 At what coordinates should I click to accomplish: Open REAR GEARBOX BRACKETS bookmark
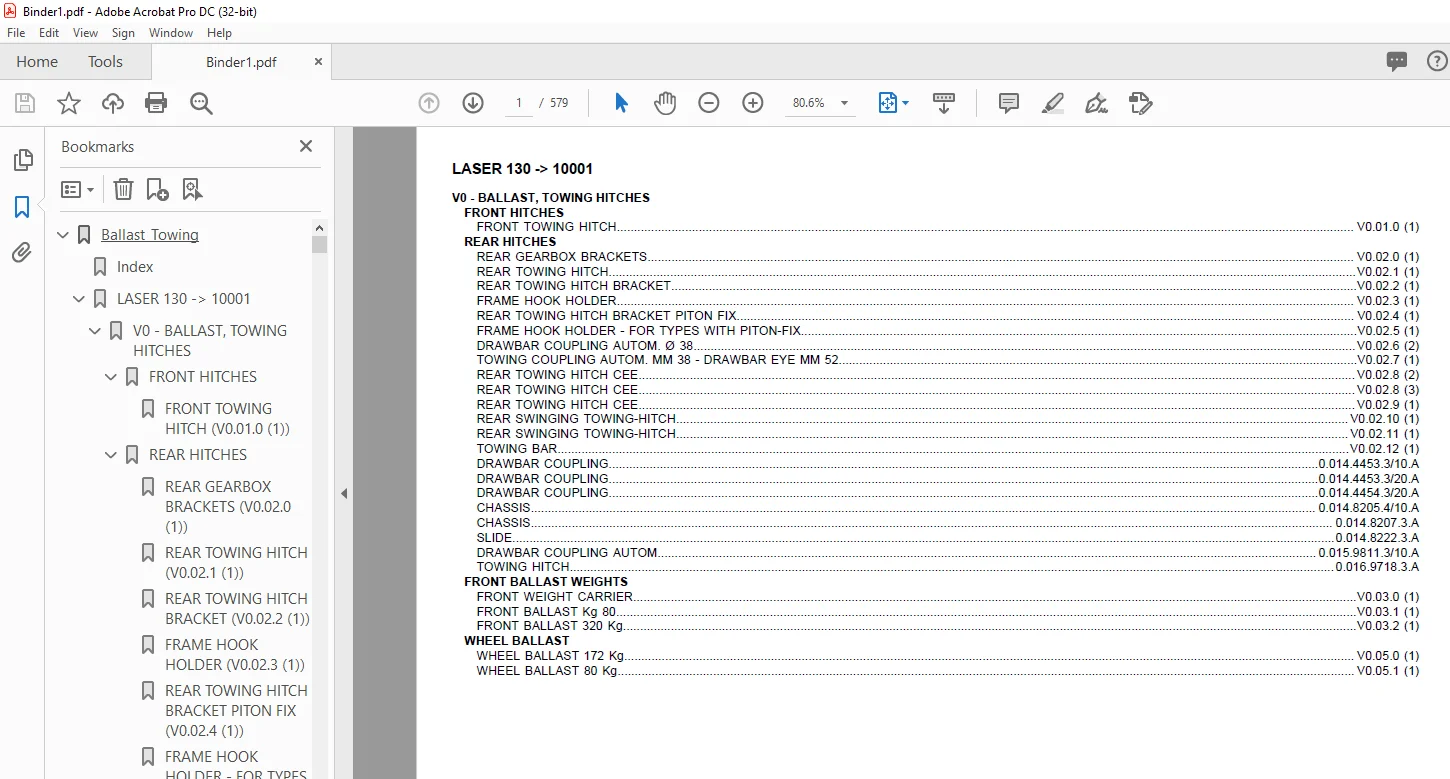228,507
